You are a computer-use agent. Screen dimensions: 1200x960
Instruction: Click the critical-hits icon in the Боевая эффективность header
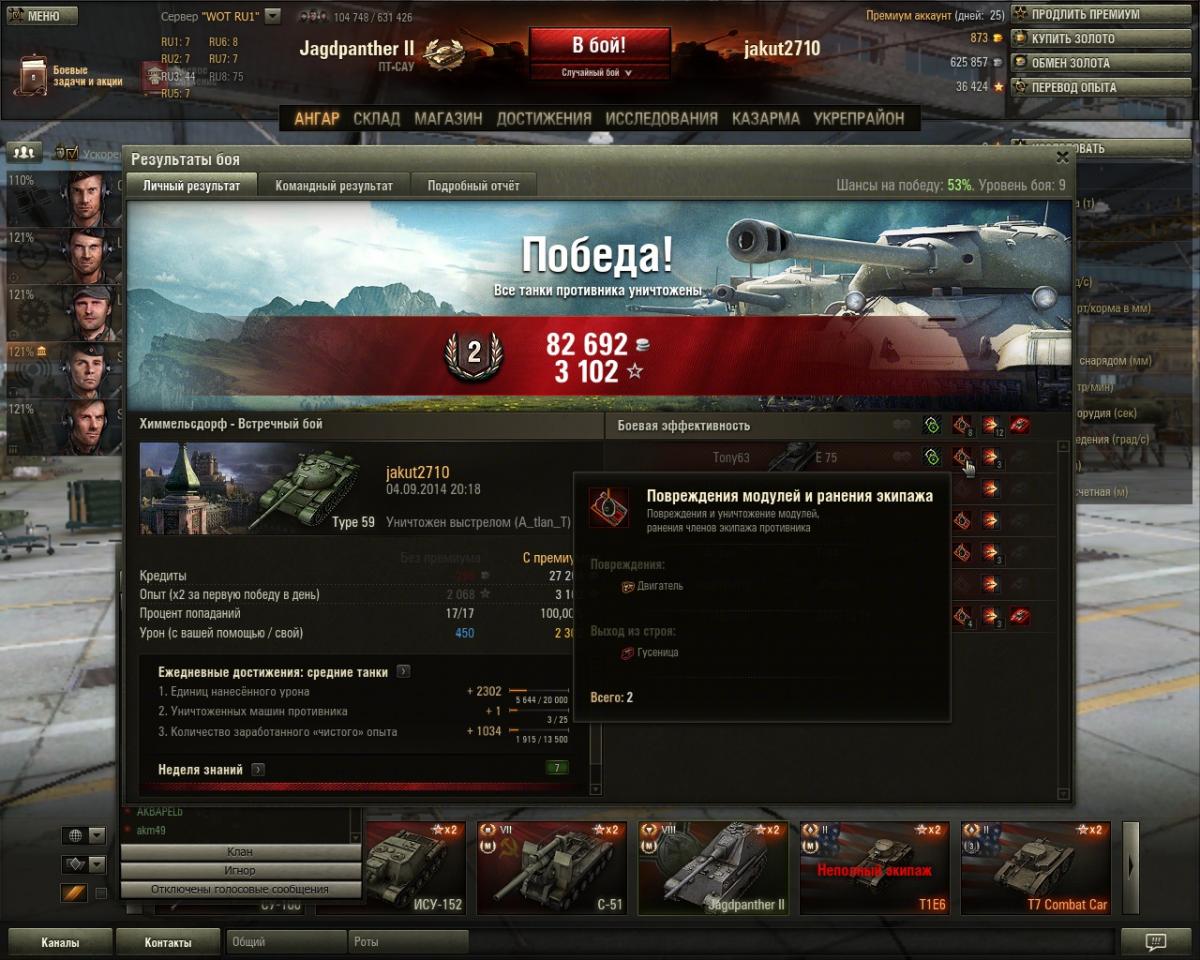click(962, 426)
